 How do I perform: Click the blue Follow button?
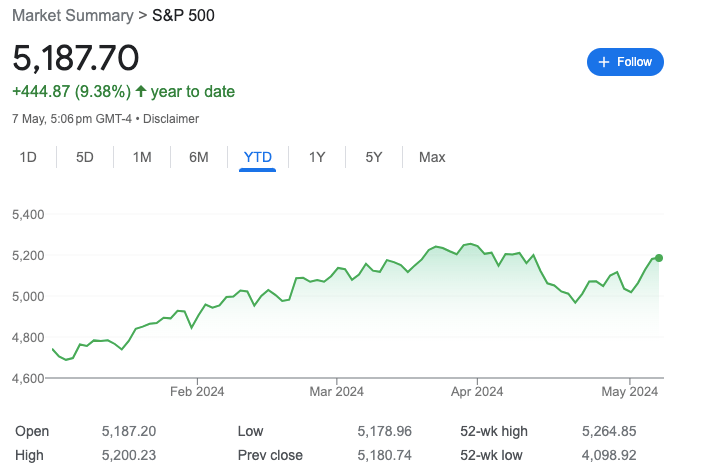[625, 62]
